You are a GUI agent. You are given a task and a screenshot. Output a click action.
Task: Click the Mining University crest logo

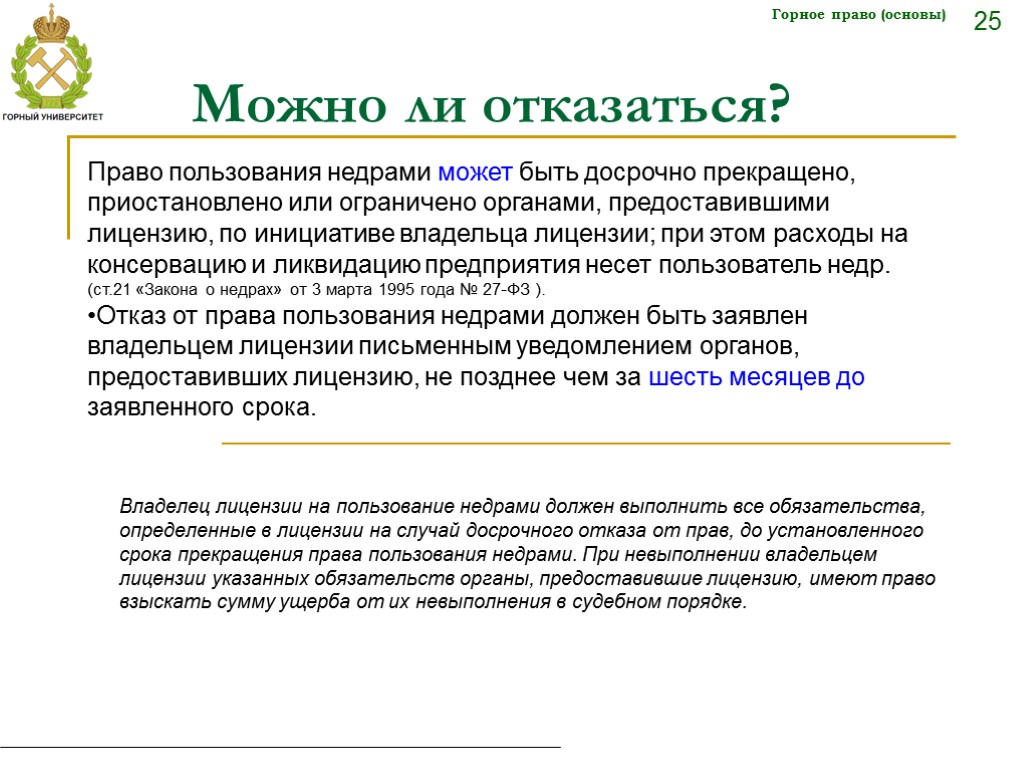point(52,57)
